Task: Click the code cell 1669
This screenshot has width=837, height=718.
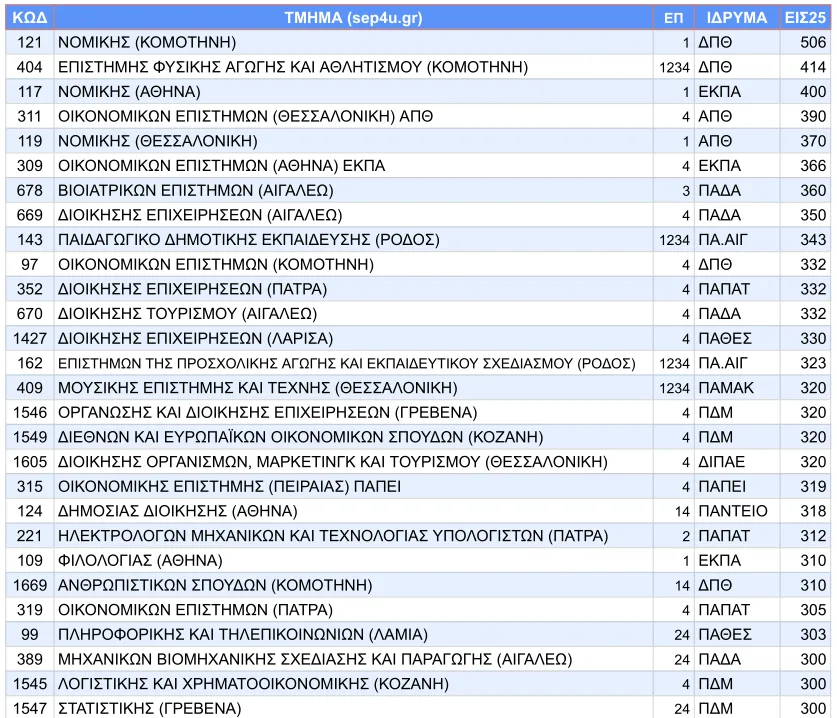Action: [x=29, y=585]
